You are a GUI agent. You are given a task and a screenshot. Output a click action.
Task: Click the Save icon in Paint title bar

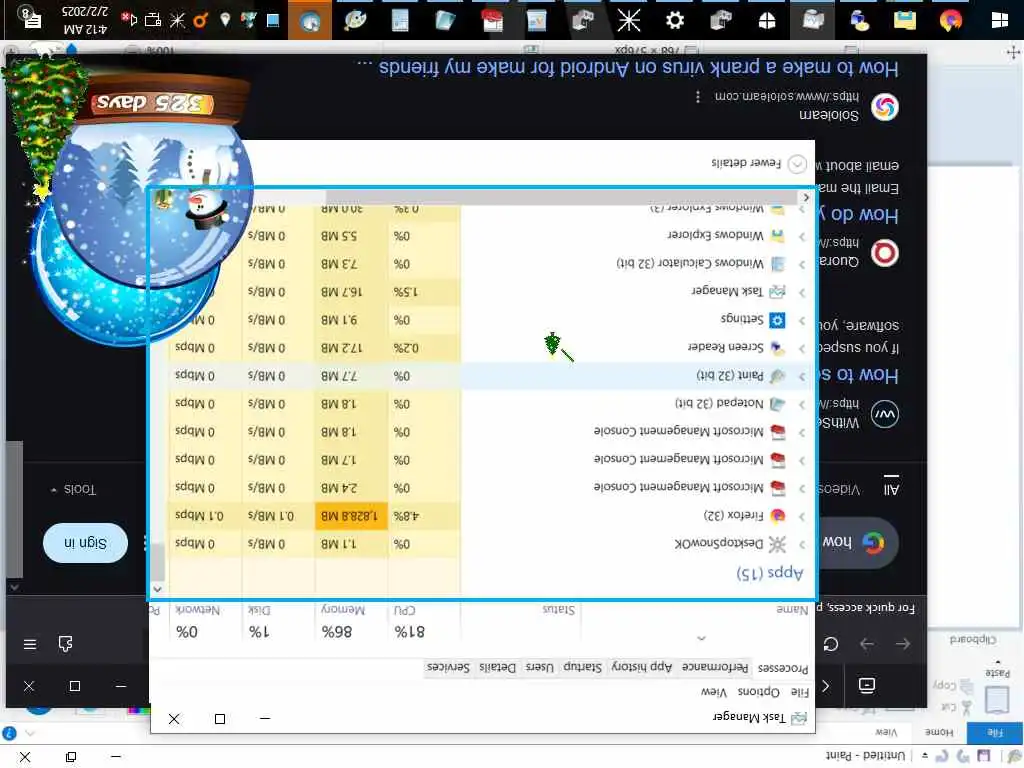pyautogui.click(x=983, y=756)
